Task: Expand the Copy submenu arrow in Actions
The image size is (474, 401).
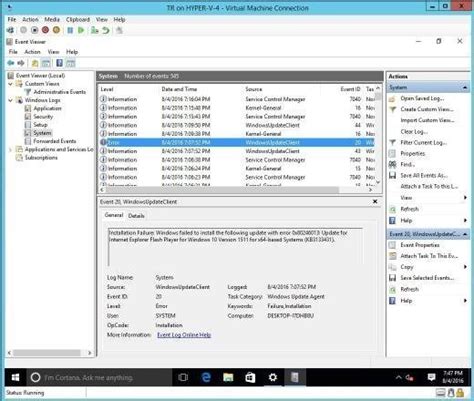Action: [x=465, y=267]
